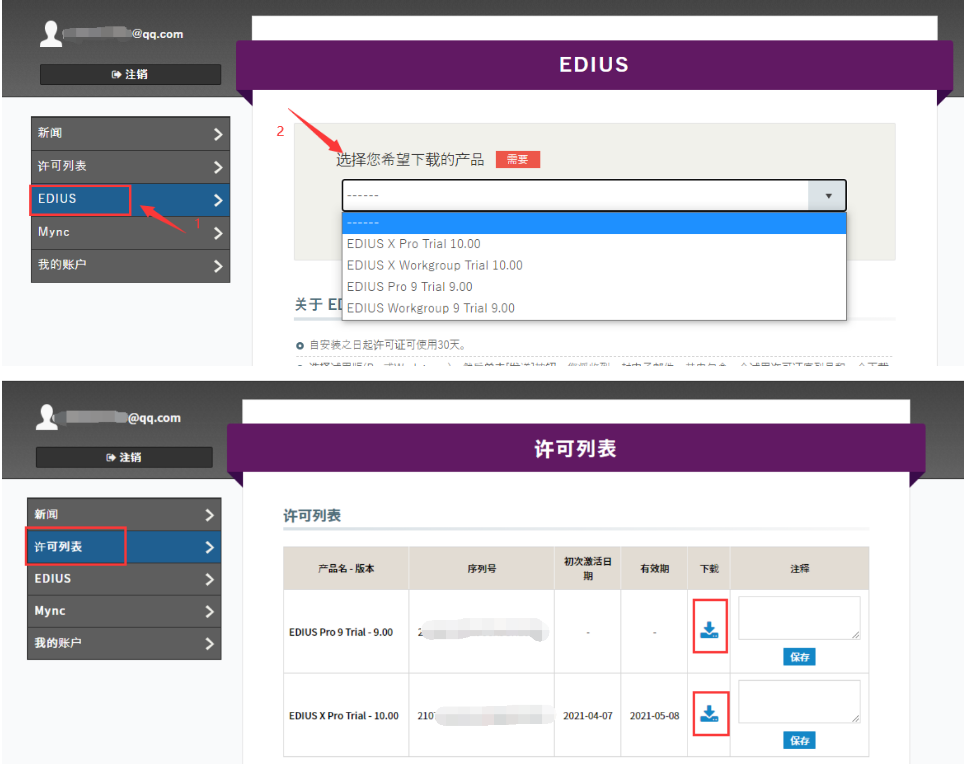Image resolution: width=964 pixels, height=764 pixels.
Task: Save note for EDIUS Pro 9 Trial row
Action: 799,657
